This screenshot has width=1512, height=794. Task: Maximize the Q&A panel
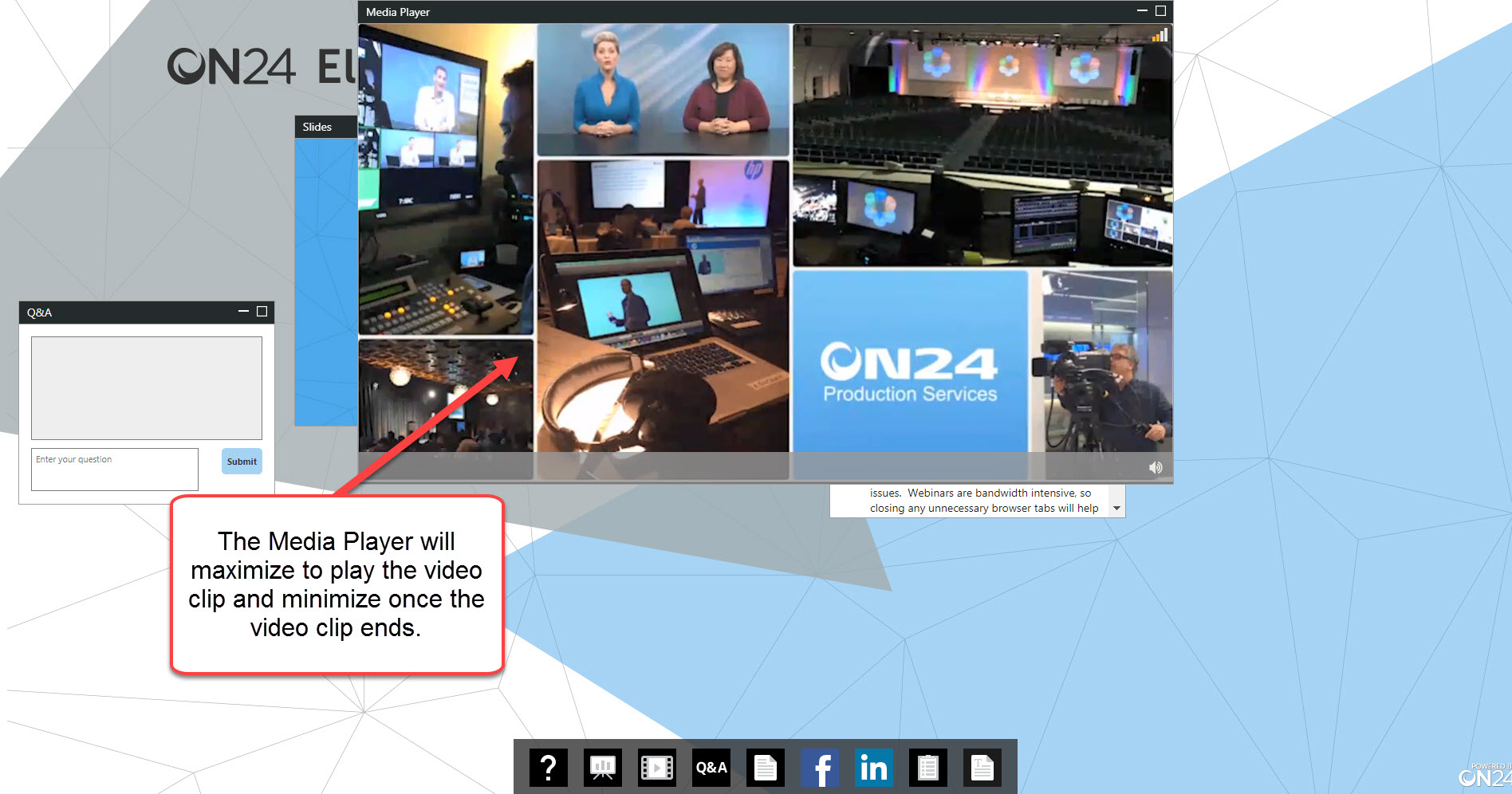coord(262,312)
